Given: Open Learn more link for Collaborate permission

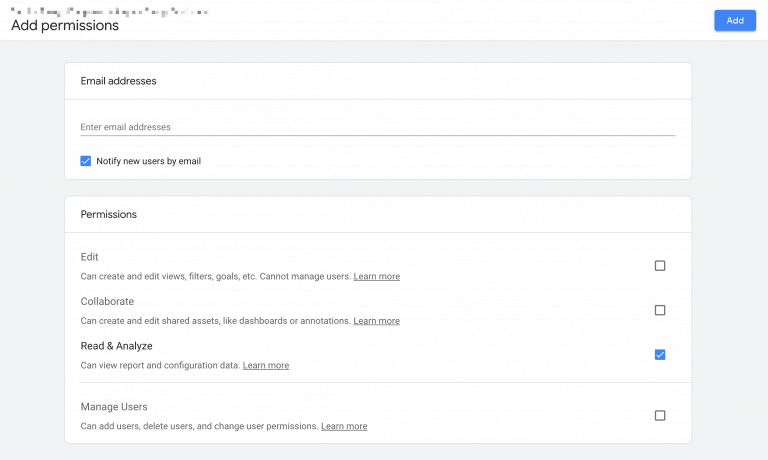Looking at the screenshot, I should pyautogui.click(x=376, y=321).
